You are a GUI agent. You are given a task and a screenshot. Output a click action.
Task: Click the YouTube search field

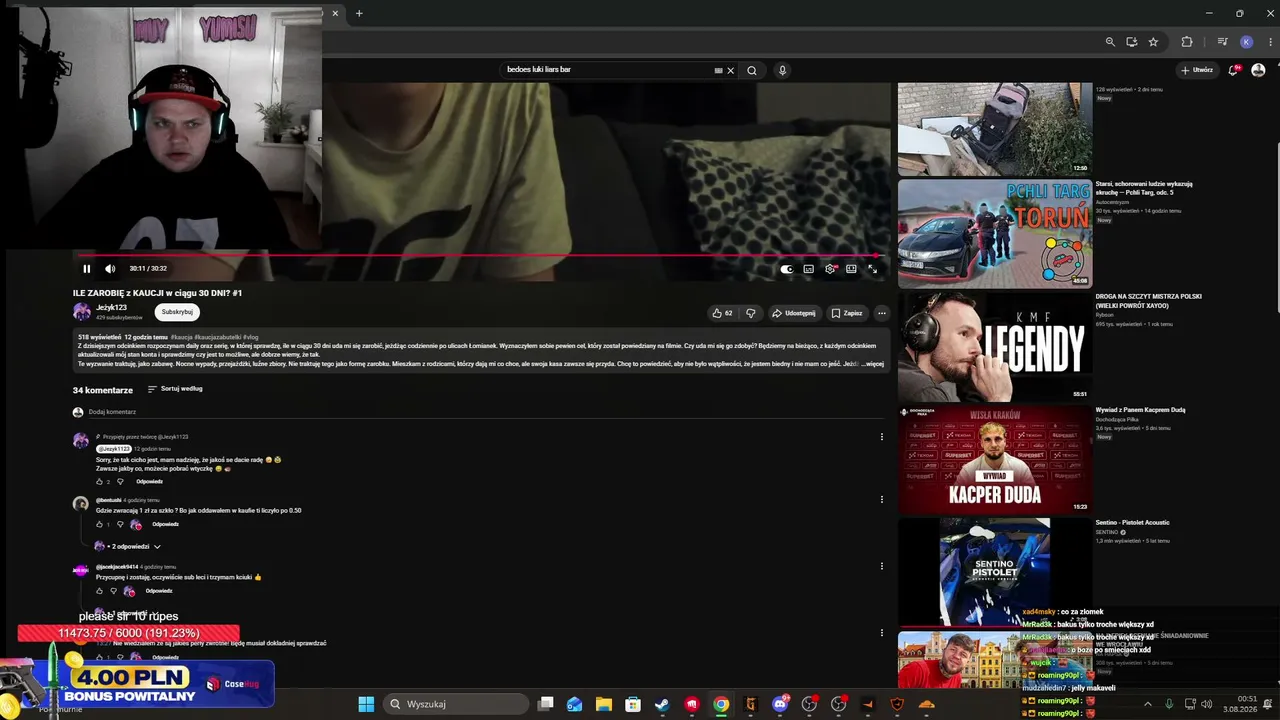coord(608,70)
